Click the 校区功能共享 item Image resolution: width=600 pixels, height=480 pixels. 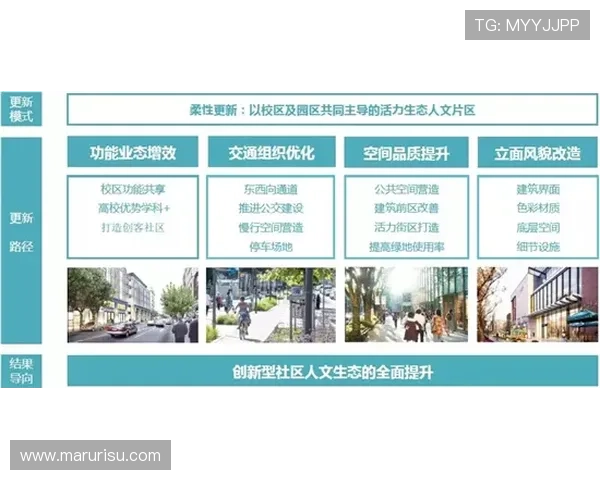(133, 189)
